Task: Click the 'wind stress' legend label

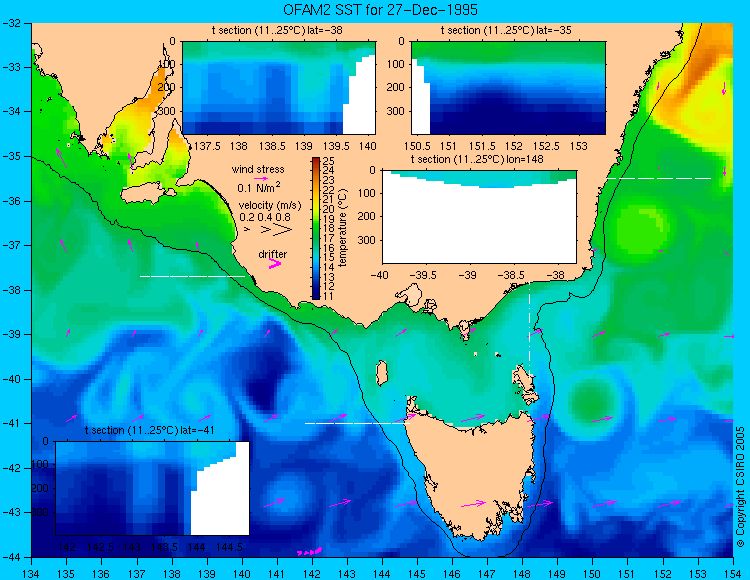Action: click(258, 169)
